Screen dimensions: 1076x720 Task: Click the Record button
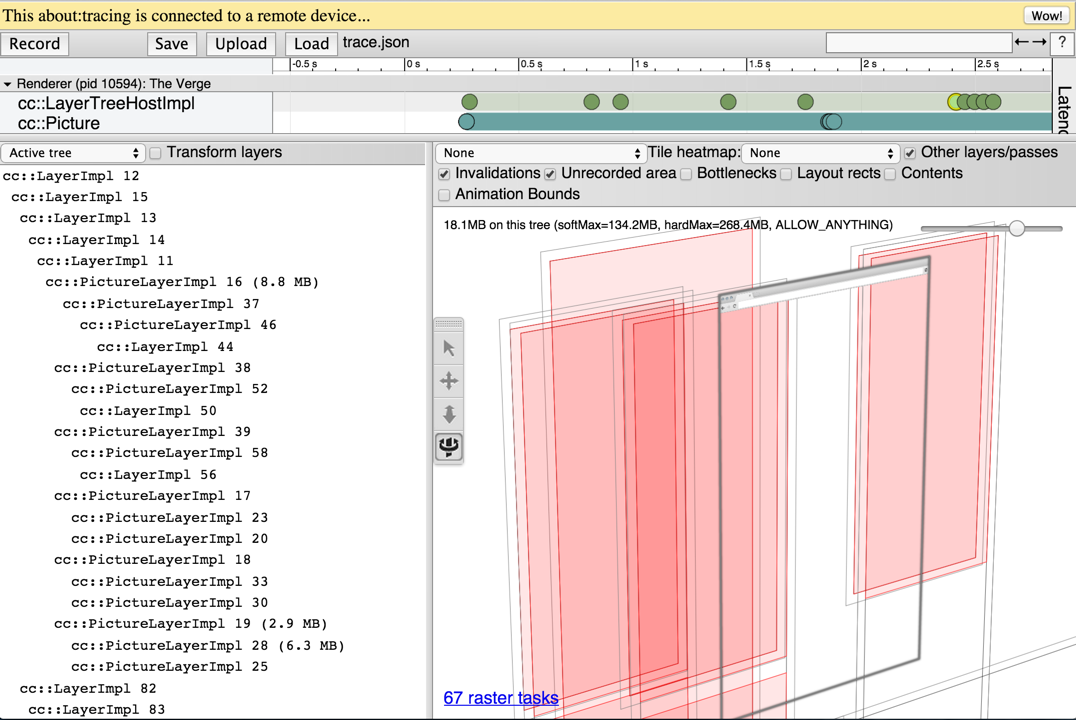point(35,44)
